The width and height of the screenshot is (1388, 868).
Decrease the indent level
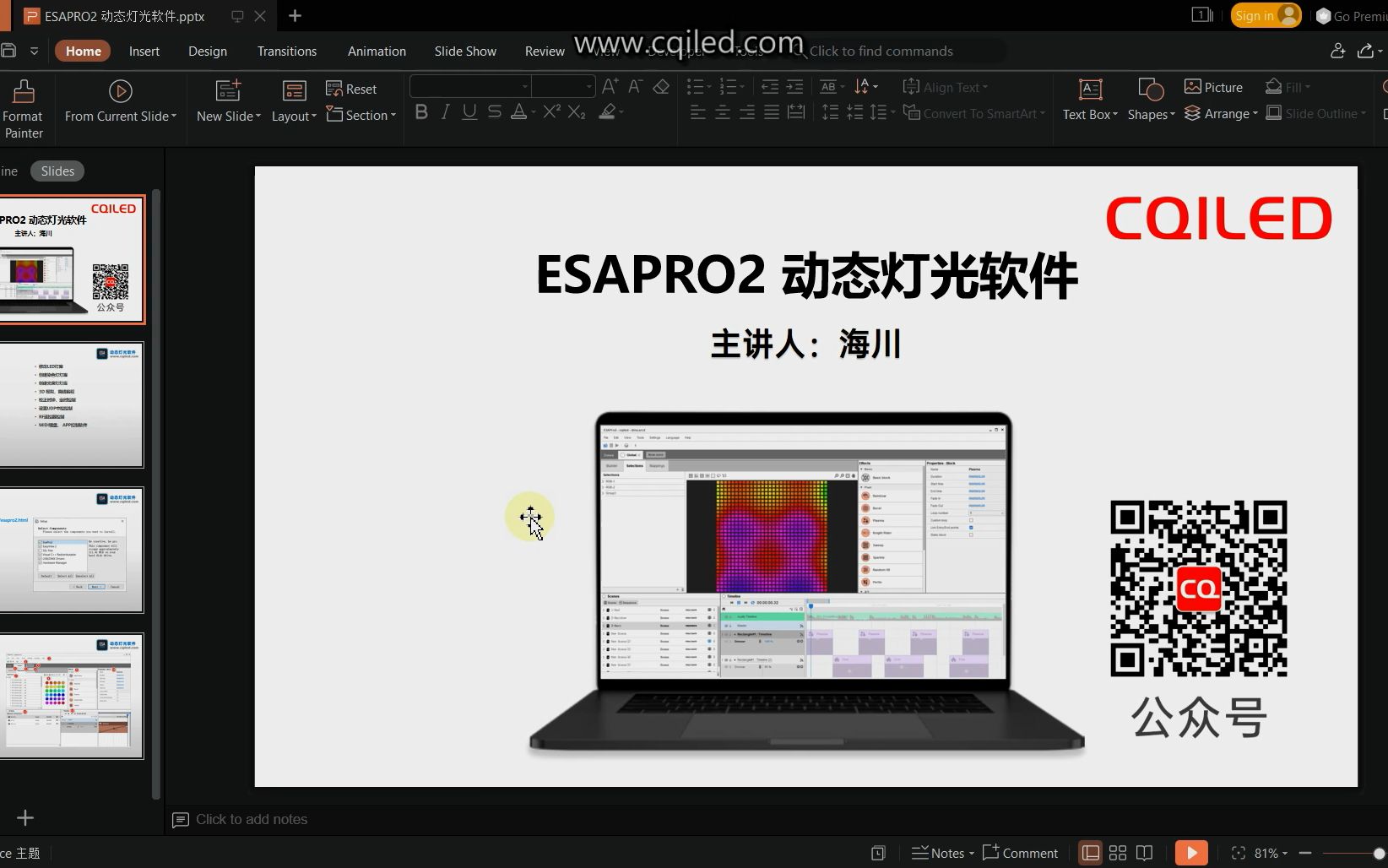[769, 86]
